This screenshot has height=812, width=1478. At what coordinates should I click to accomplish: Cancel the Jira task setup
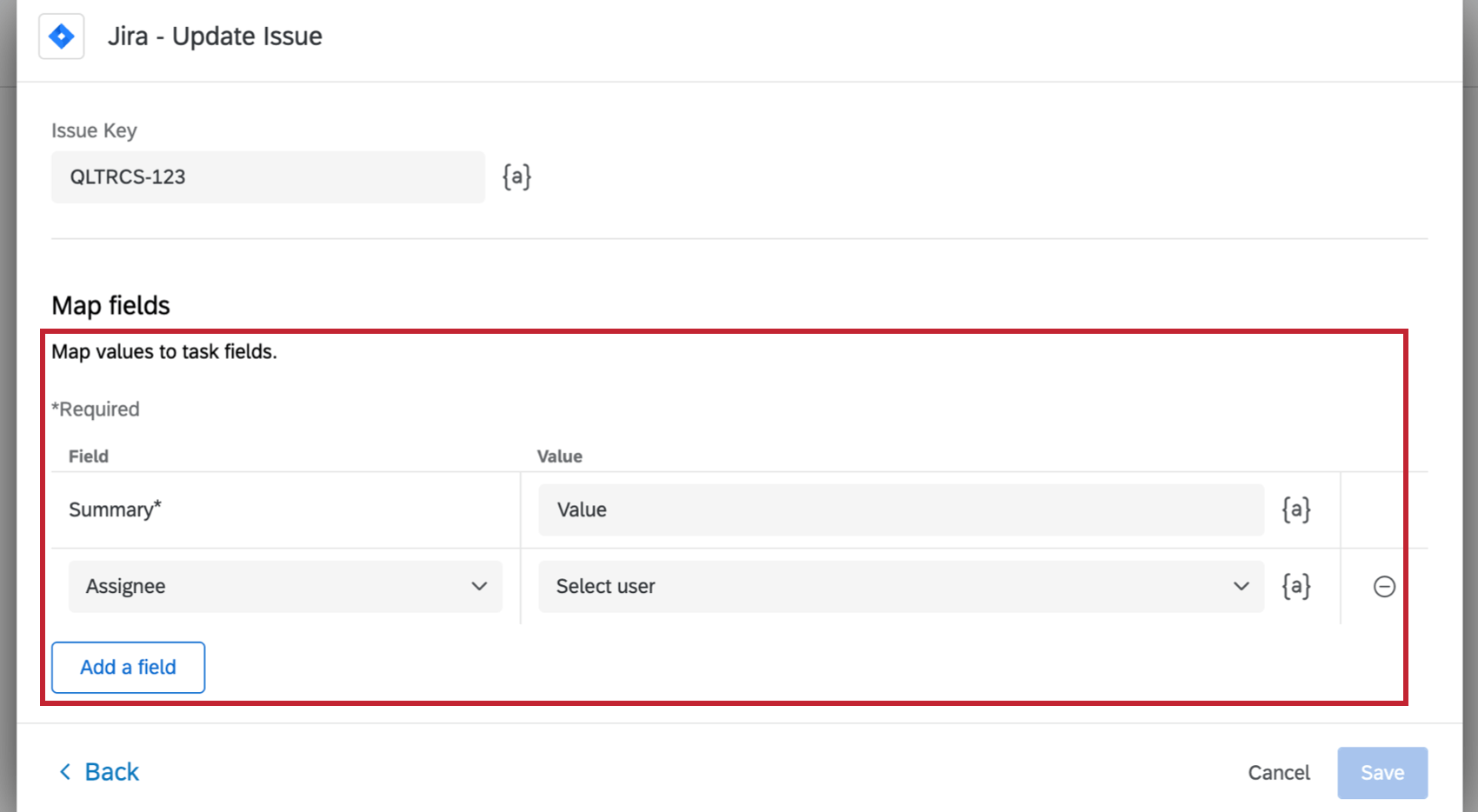point(1278,772)
